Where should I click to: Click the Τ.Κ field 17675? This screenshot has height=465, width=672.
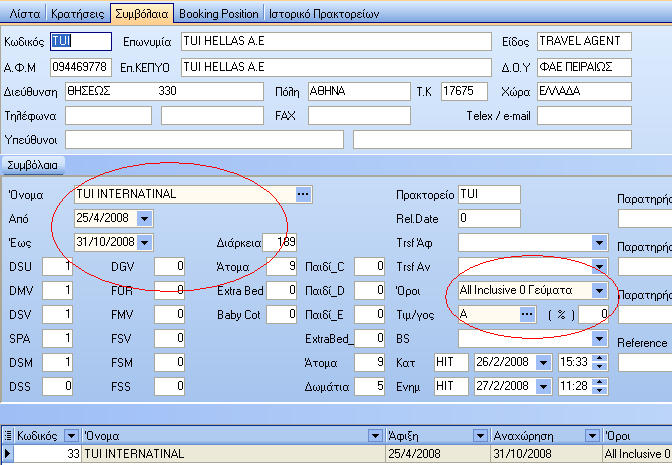click(464, 91)
